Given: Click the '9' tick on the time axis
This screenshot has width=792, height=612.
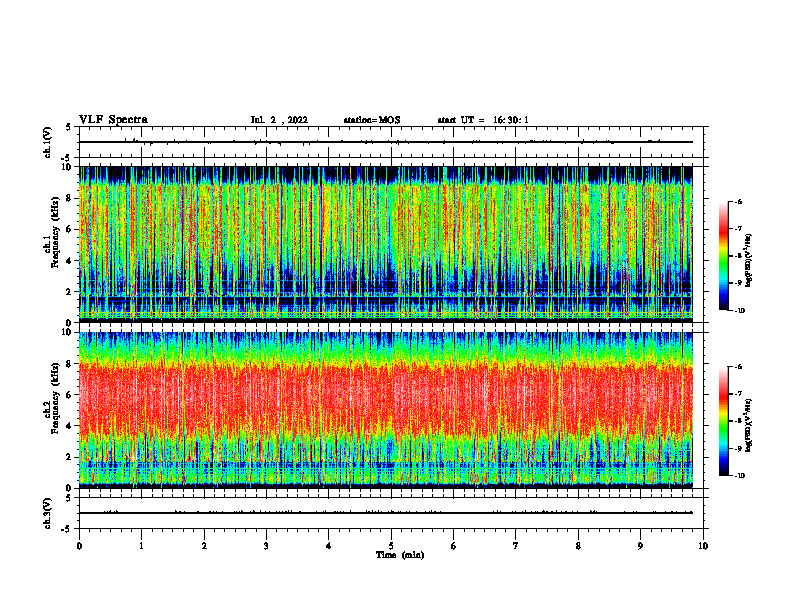Looking at the screenshot, I should (x=640, y=546).
